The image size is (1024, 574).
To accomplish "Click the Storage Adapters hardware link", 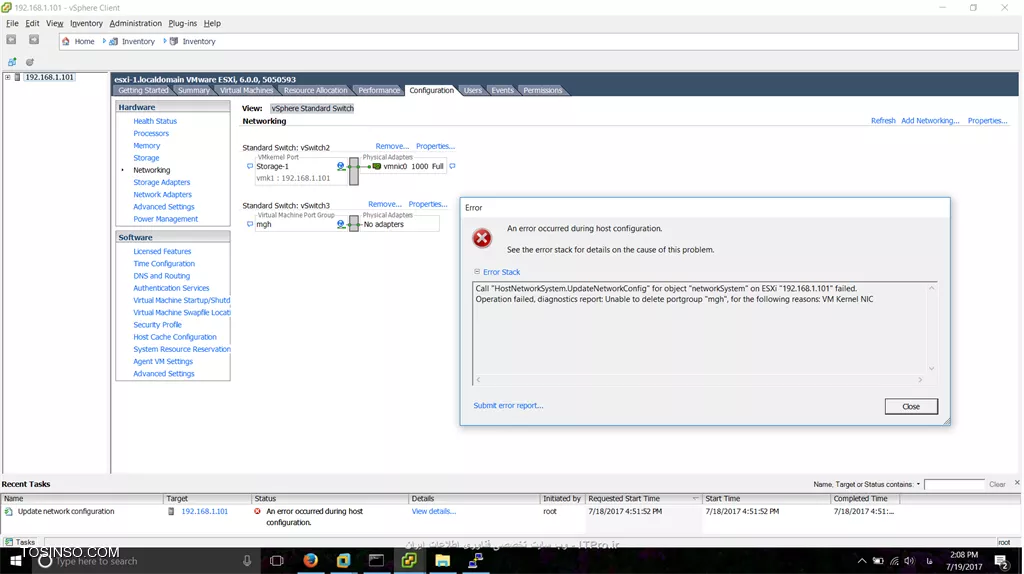I will coord(161,182).
